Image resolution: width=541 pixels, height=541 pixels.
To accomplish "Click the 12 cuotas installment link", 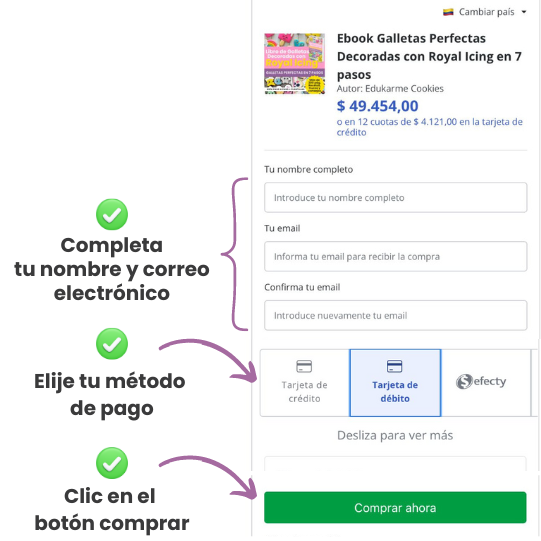I will pyautogui.click(x=430, y=127).
